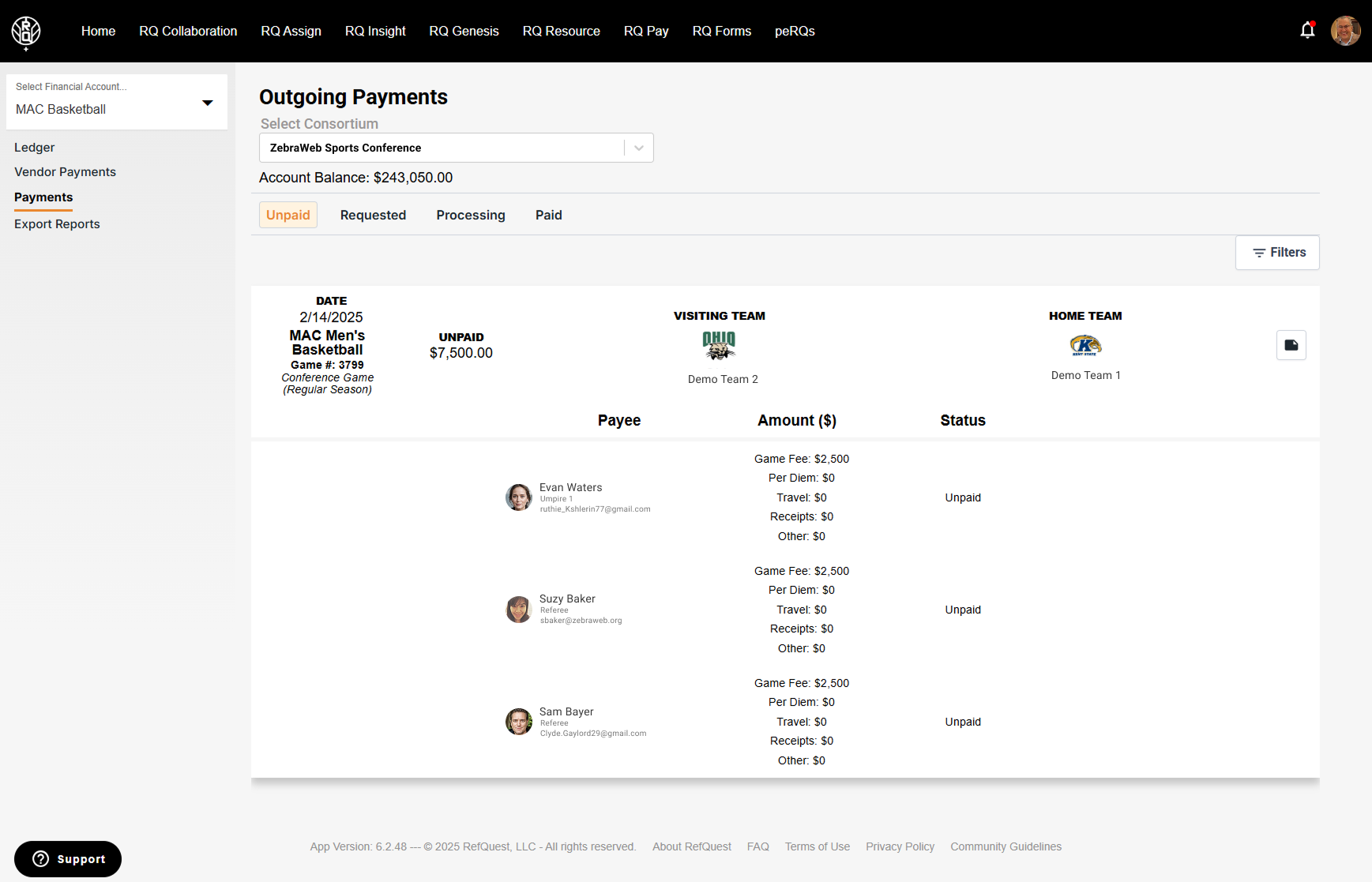Screen dimensions: 1372x882
Task: Click the Kent State home team logo
Action: [1085, 345]
